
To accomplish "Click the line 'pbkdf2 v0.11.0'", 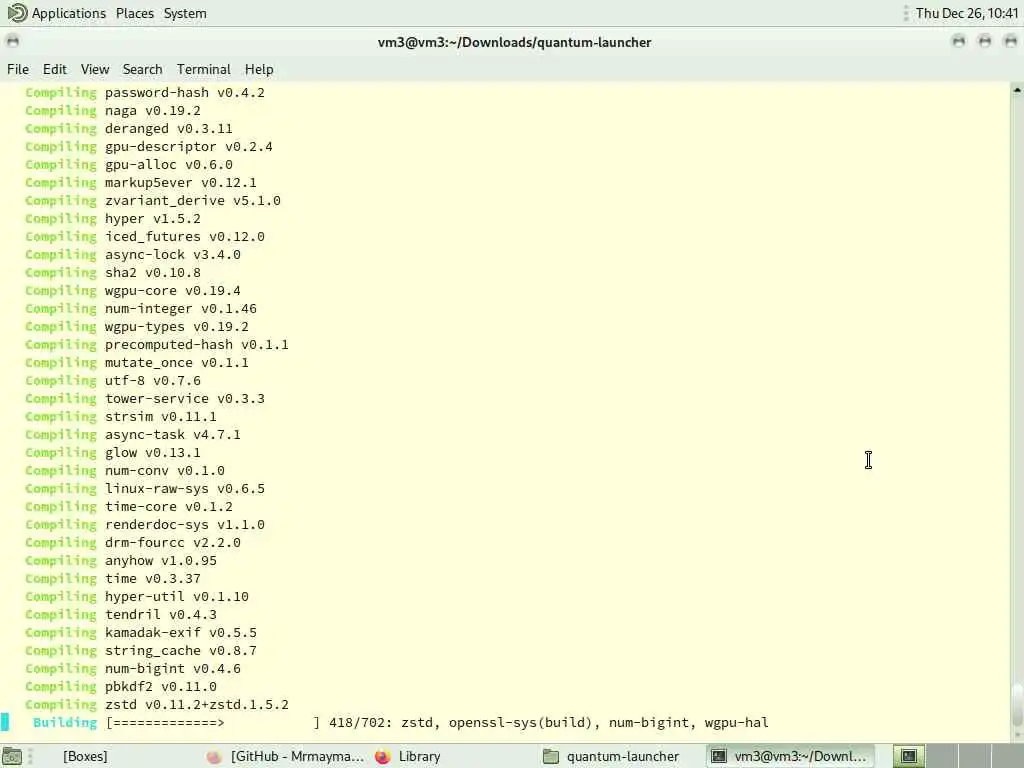I will point(161,686).
